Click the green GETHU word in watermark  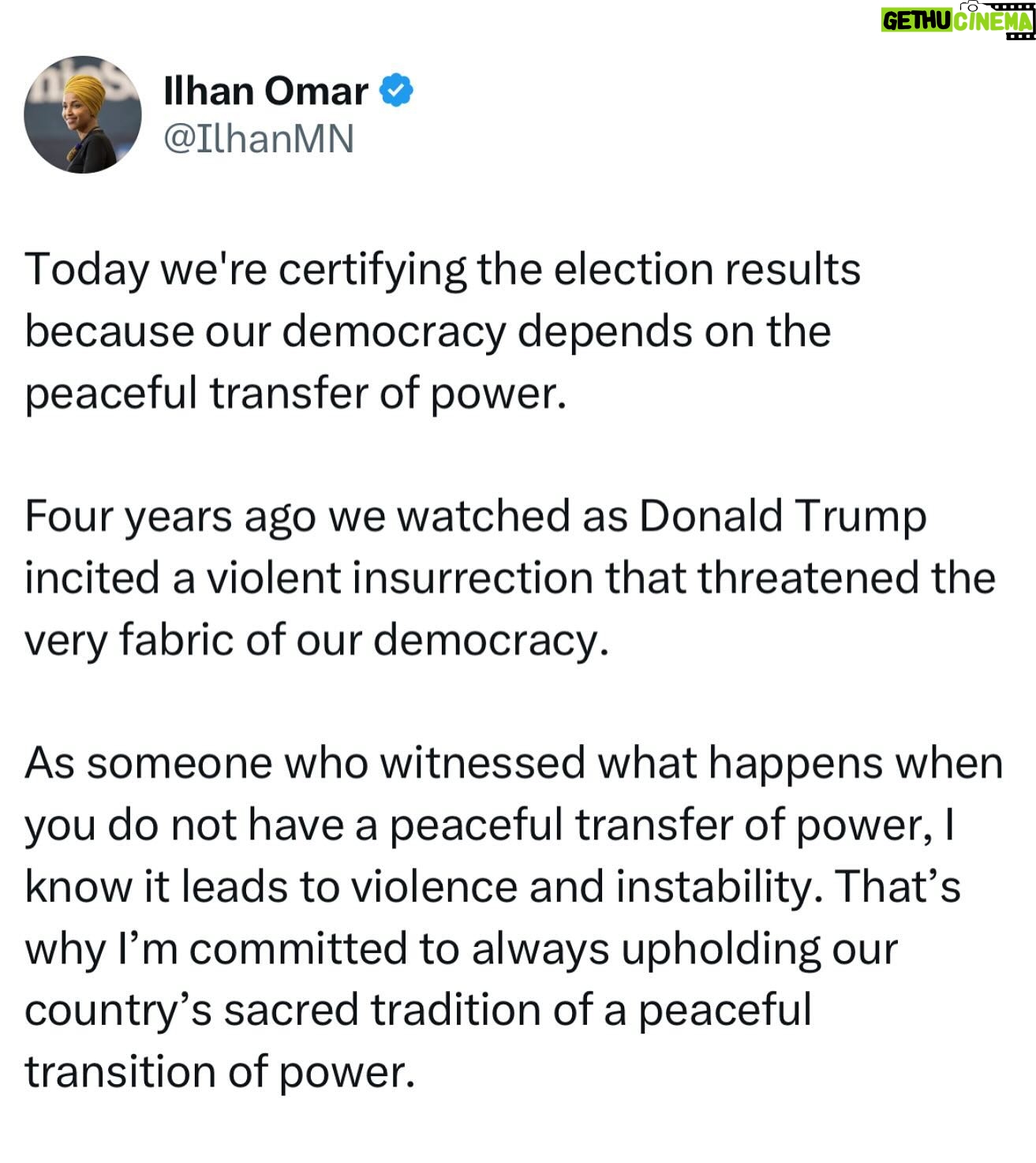pos(917,20)
